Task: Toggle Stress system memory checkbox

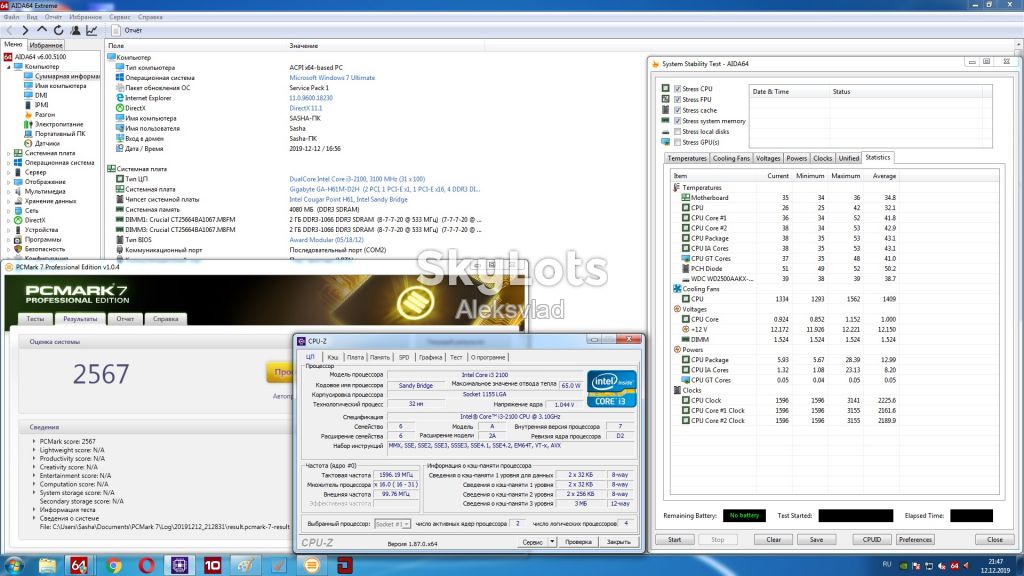Action: (678, 121)
